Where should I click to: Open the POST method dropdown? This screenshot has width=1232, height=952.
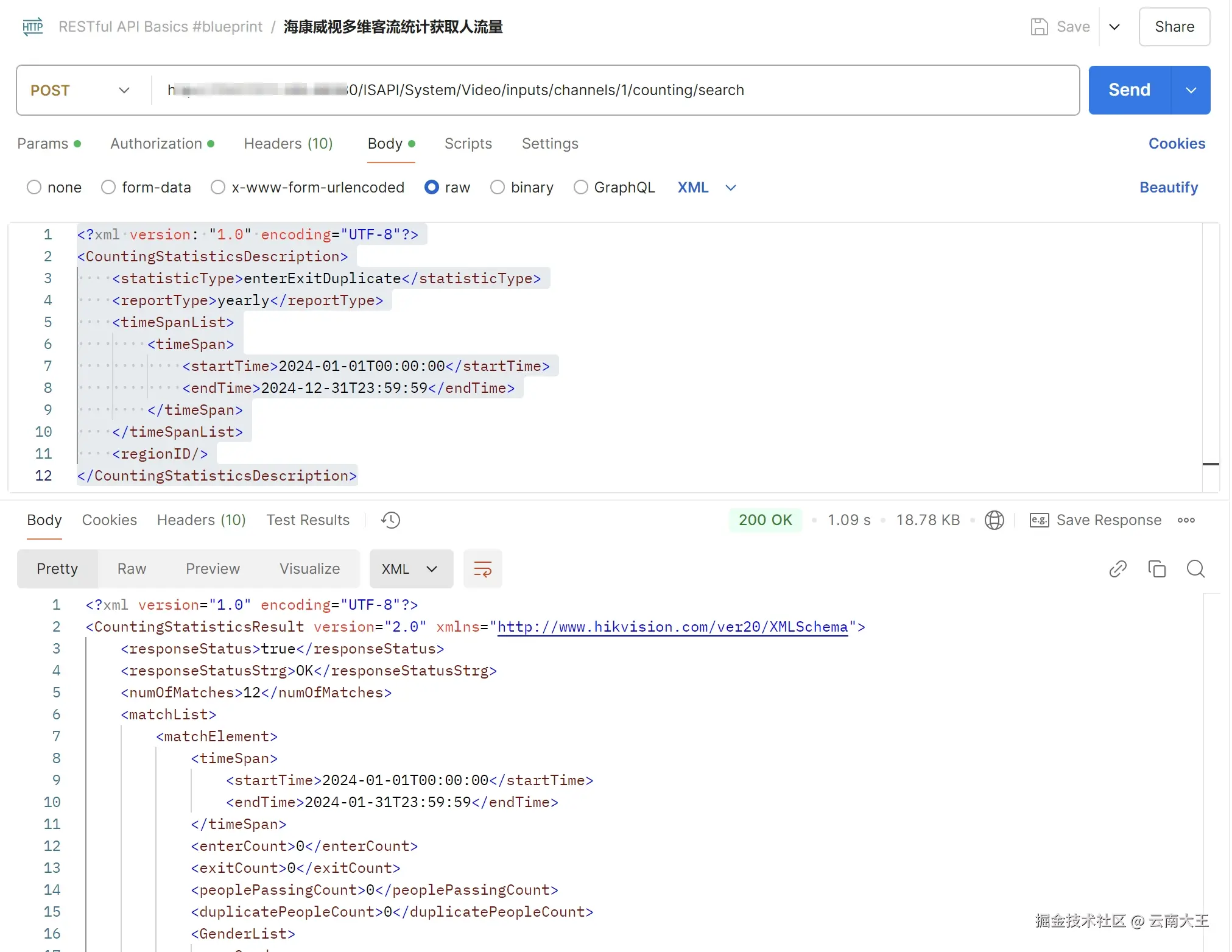click(80, 90)
